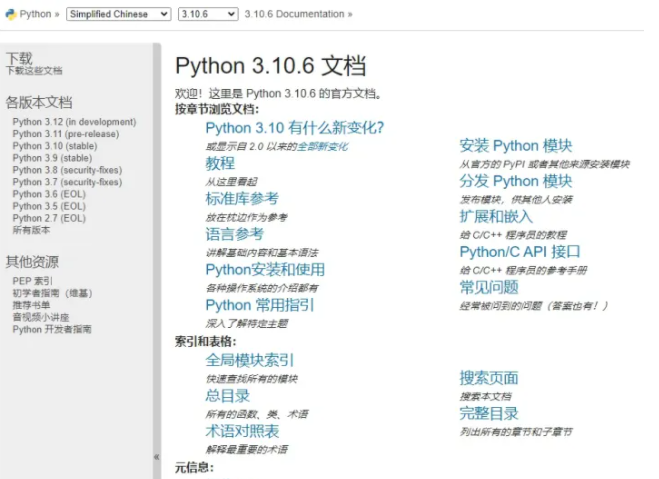The image size is (659, 479).
Task: Open Python 3.10 有什么新变化? link
Action: [295, 128]
